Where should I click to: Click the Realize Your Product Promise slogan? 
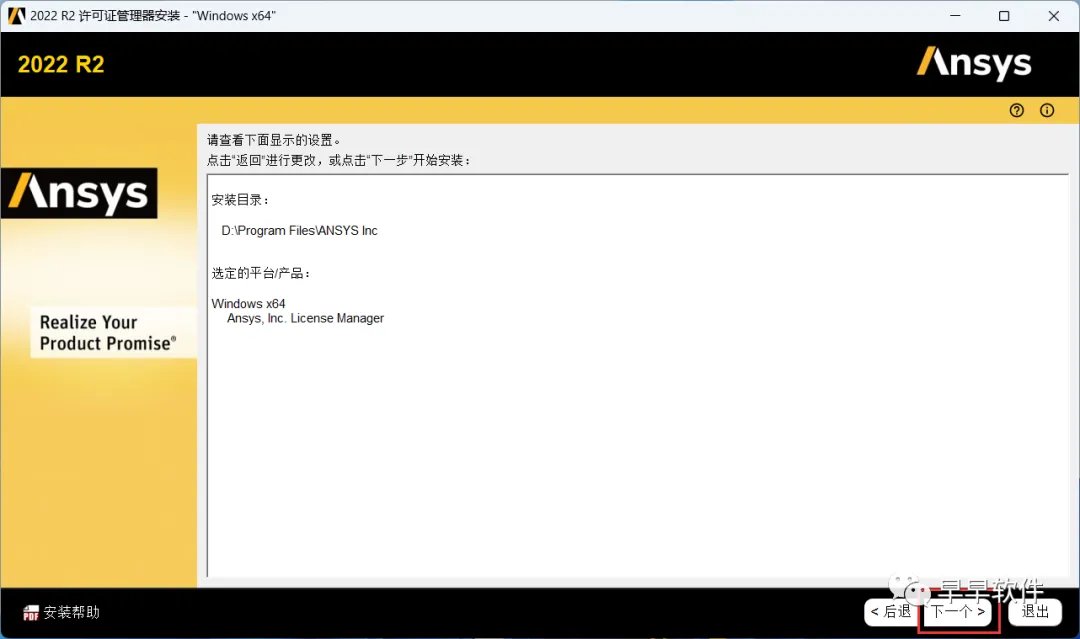(108, 333)
